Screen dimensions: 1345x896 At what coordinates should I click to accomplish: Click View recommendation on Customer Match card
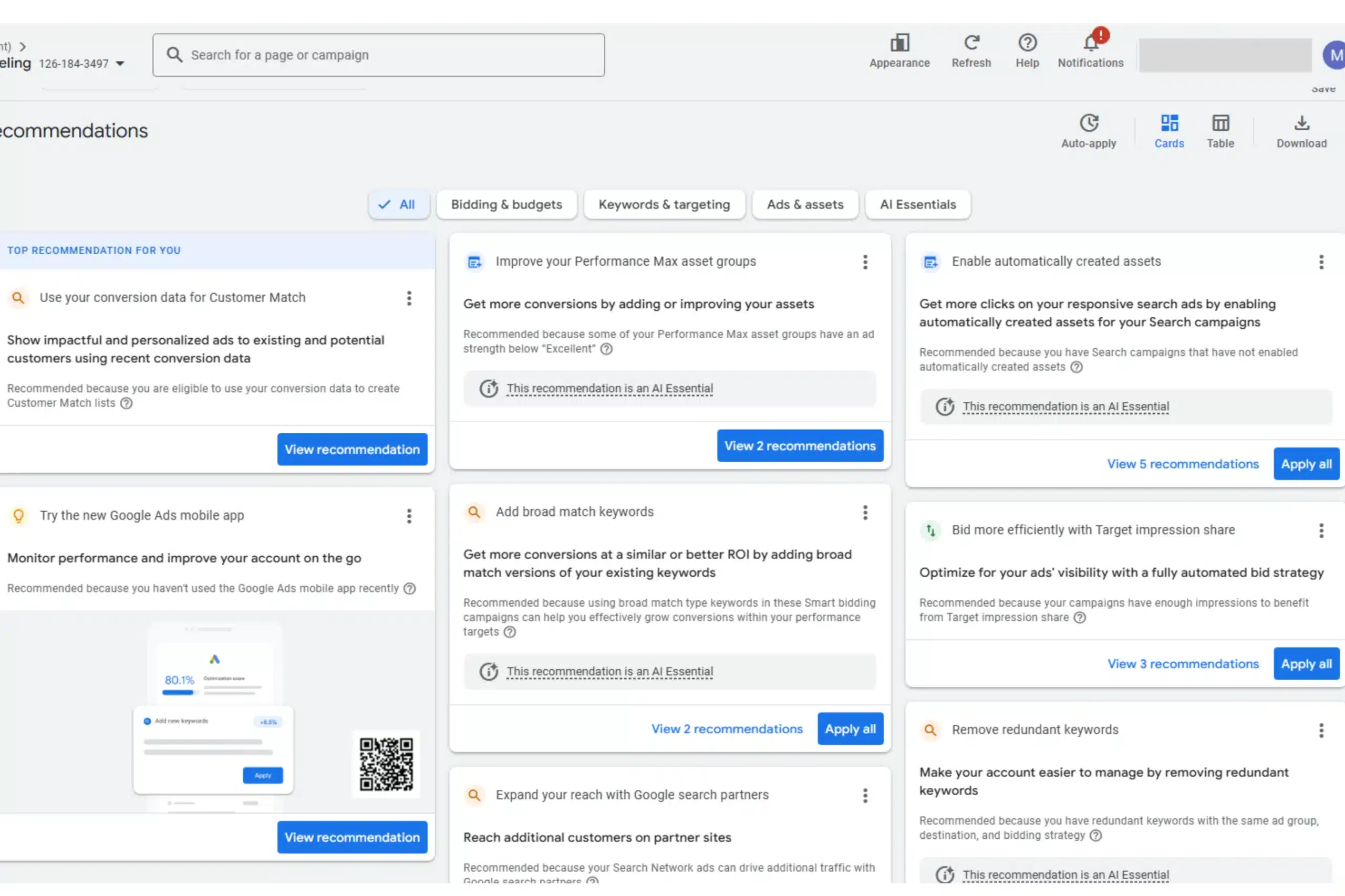352,449
